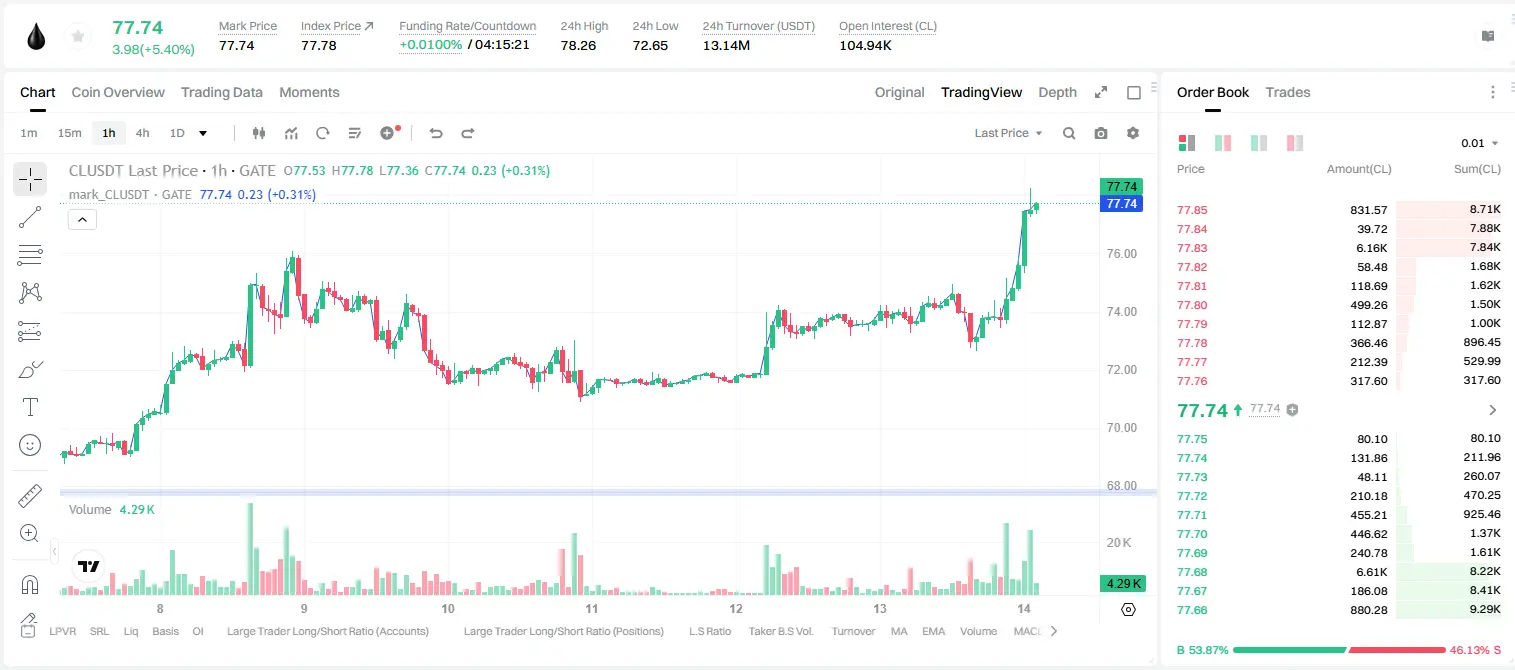Image resolution: width=1515 pixels, height=670 pixels.
Task: Add coin to favorites with the star
Action: point(78,37)
